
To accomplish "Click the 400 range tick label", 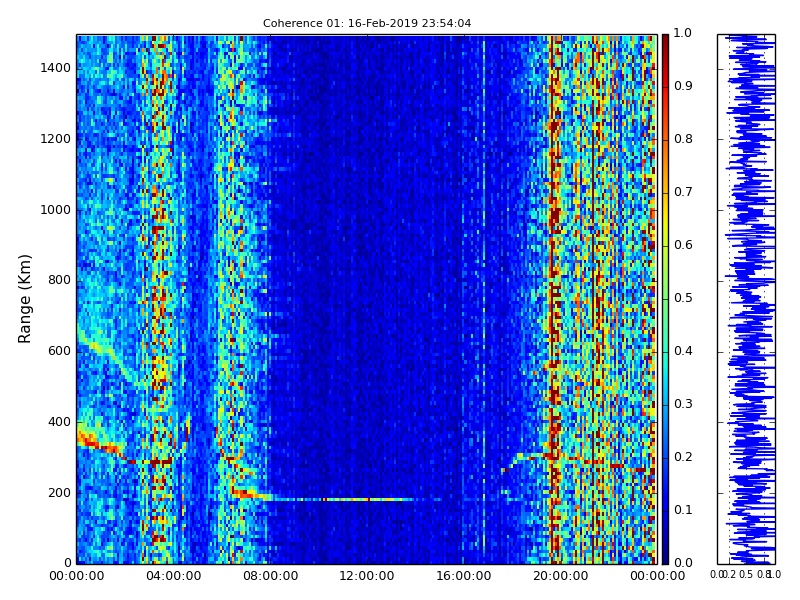I will tap(59, 422).
